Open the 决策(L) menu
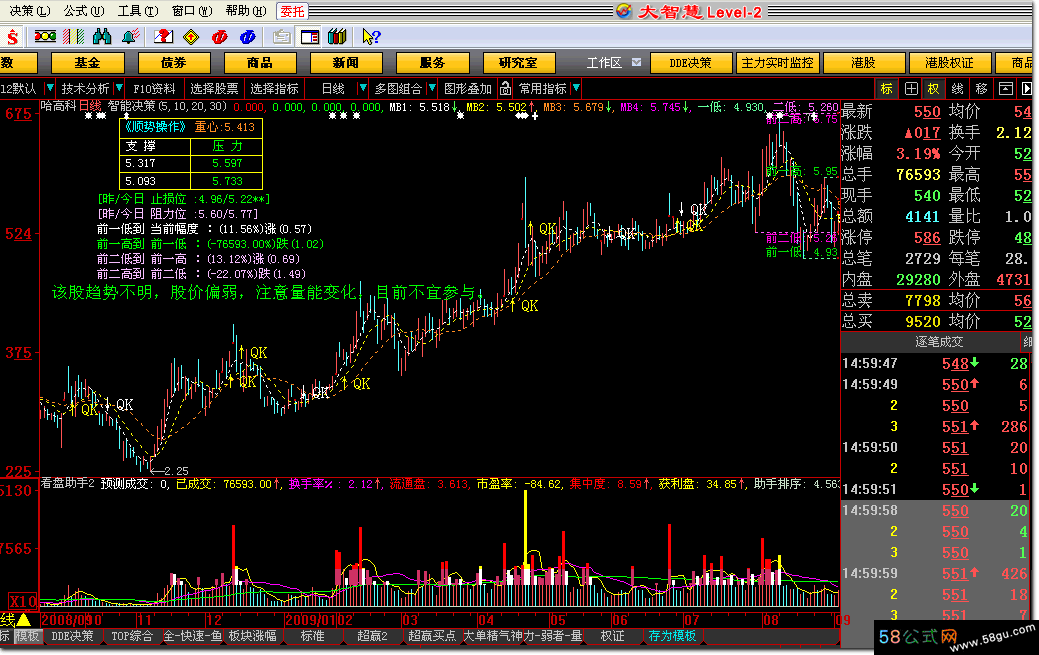The width and height of the screenshot is (1039, 655). coord(29,11)
